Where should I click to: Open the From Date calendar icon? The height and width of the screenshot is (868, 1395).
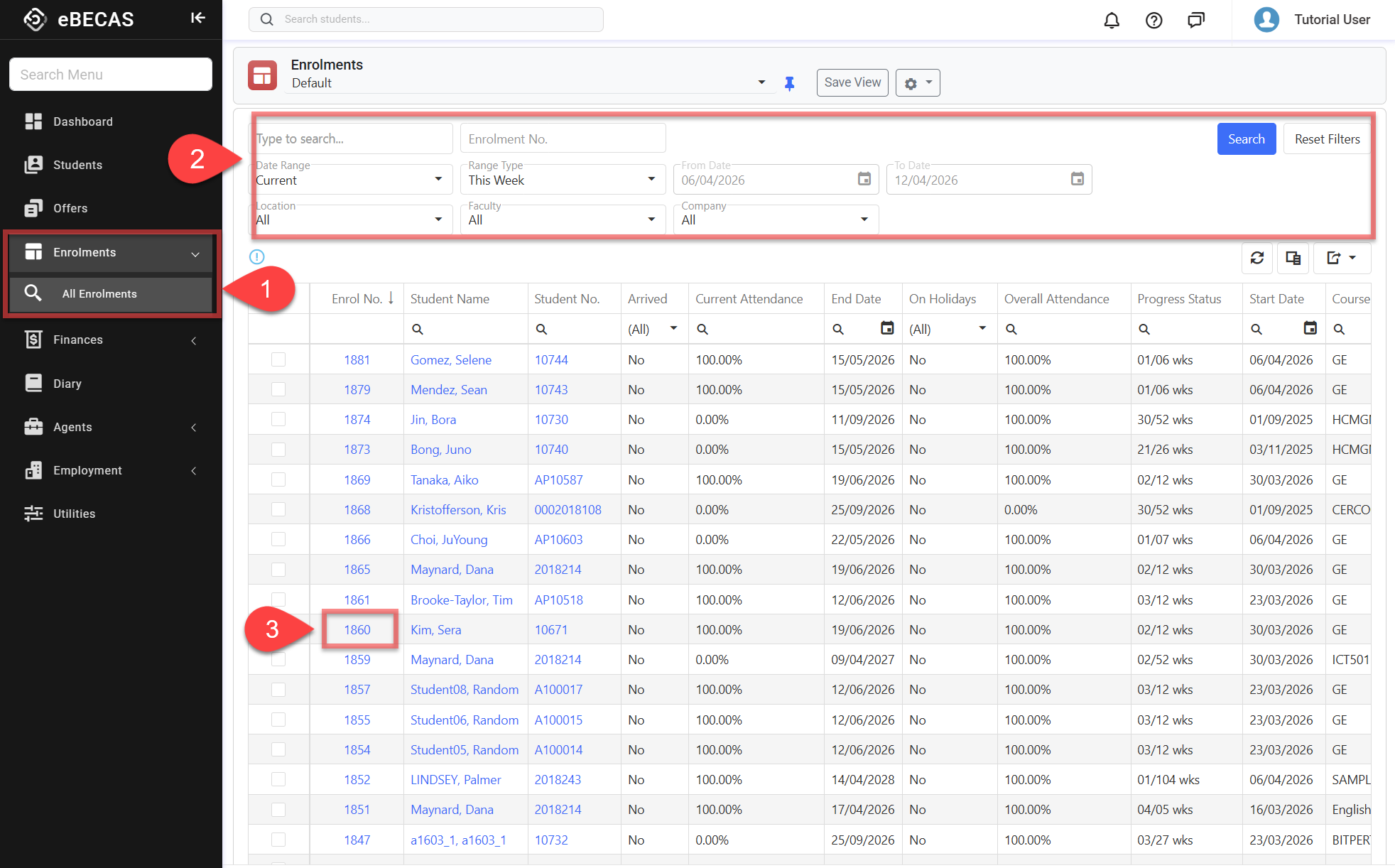pos(864,179)
